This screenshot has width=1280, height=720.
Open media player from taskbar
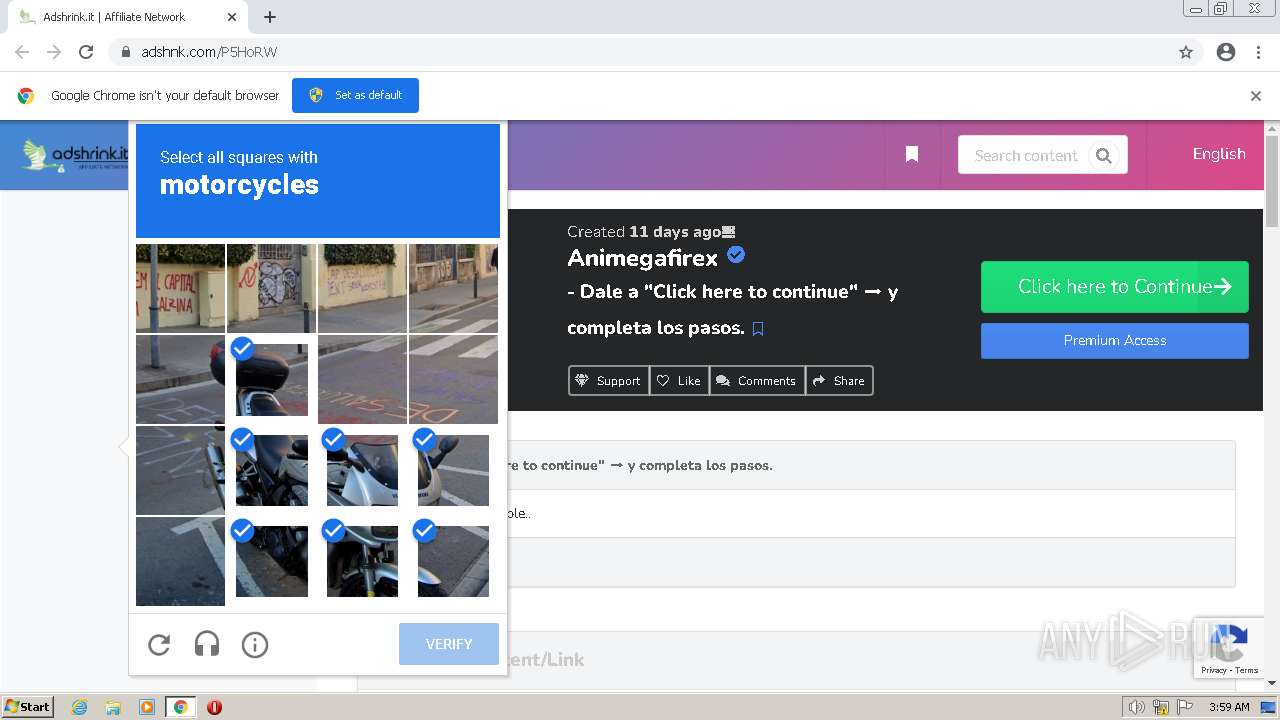pyautogui.click(x=147, y=707)
